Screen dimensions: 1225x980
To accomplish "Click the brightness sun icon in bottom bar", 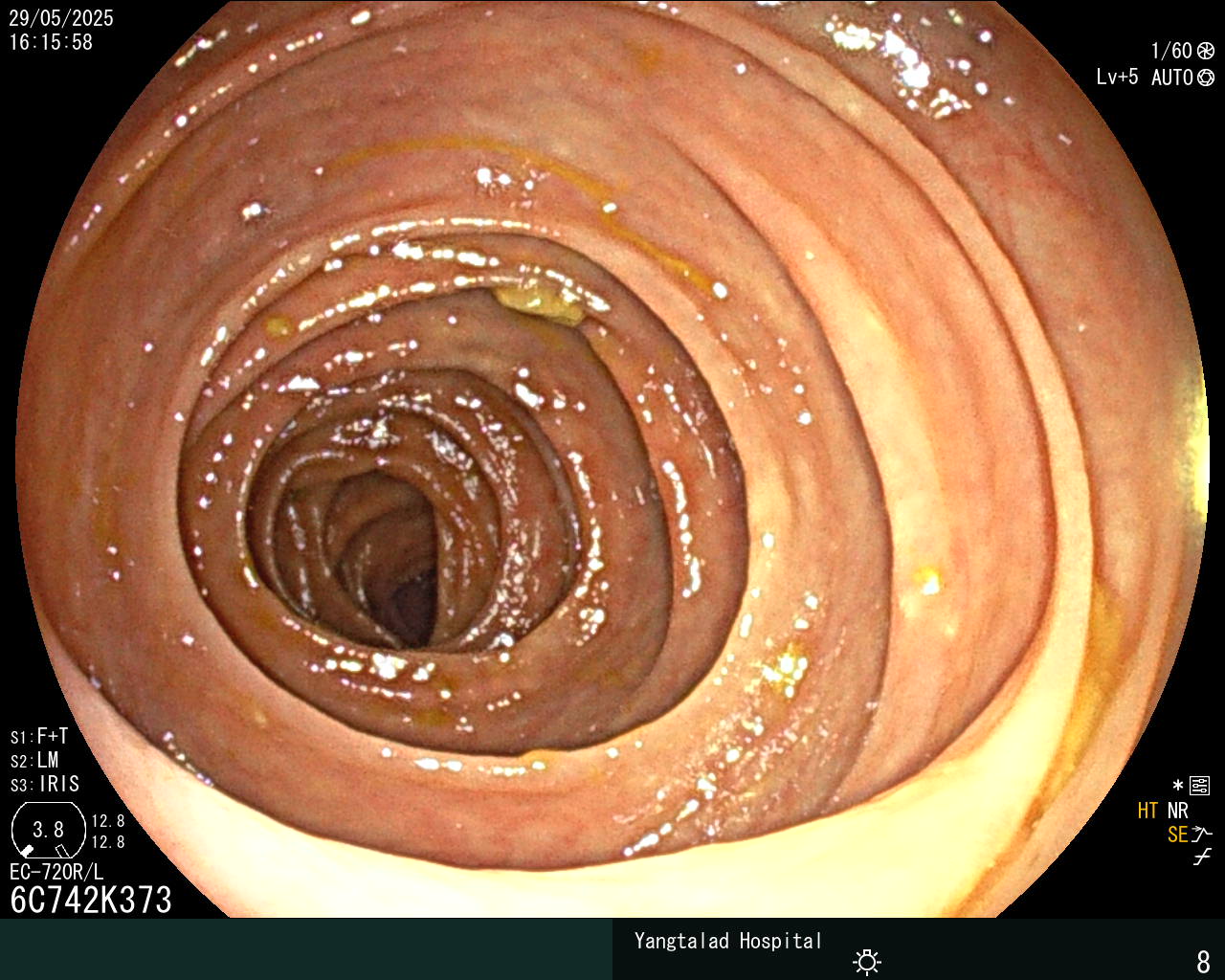I will click(x=867, y=961).
